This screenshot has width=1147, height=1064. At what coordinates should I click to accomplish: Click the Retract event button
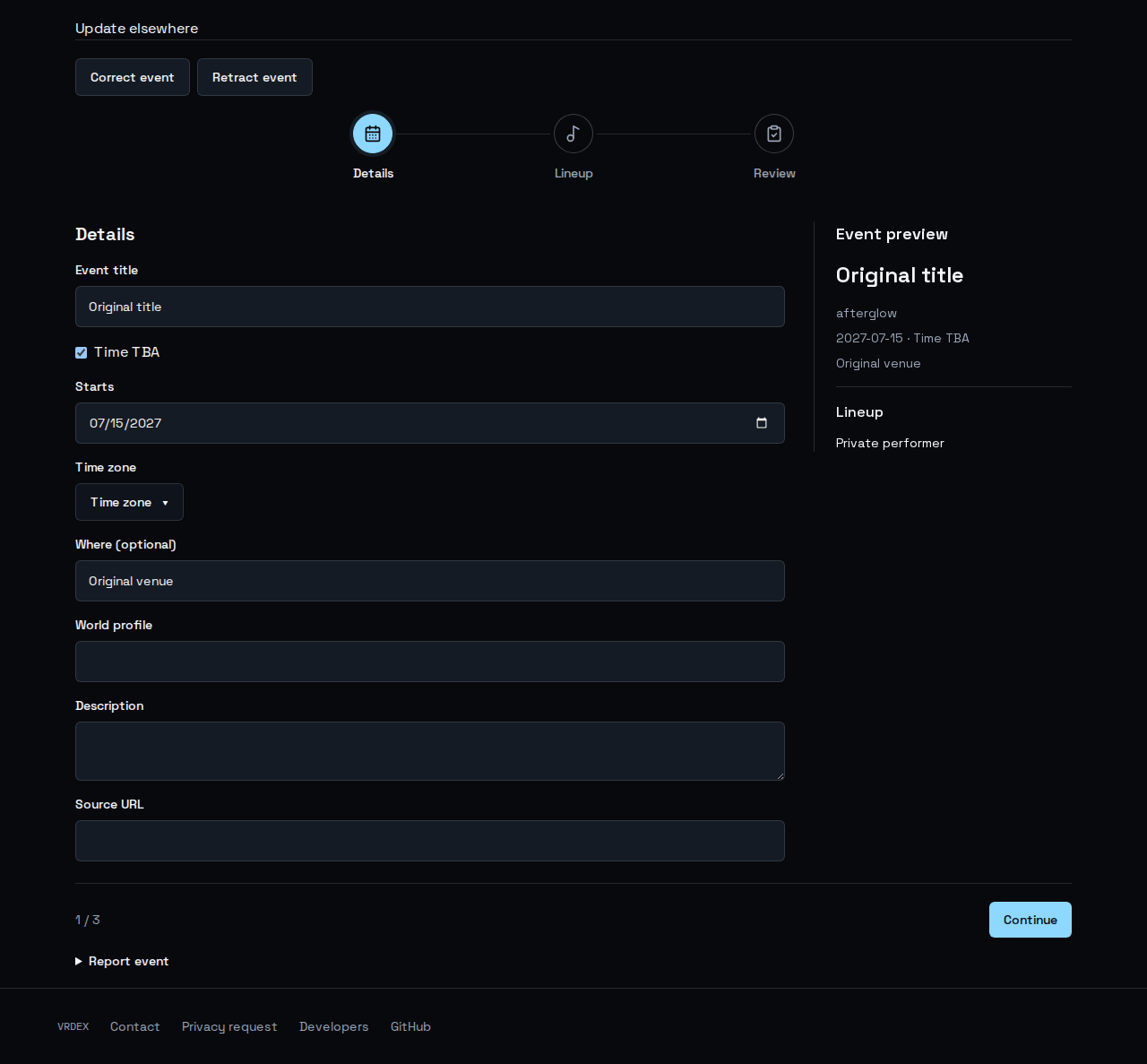[x=254, y=77]
